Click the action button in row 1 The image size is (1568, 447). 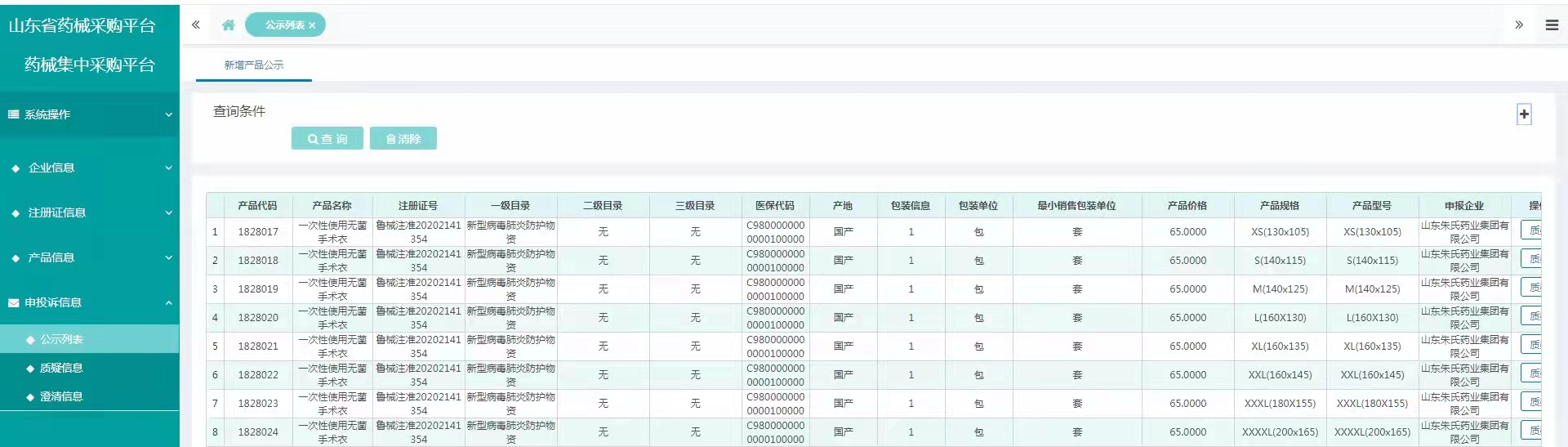tap(1532, 231)
